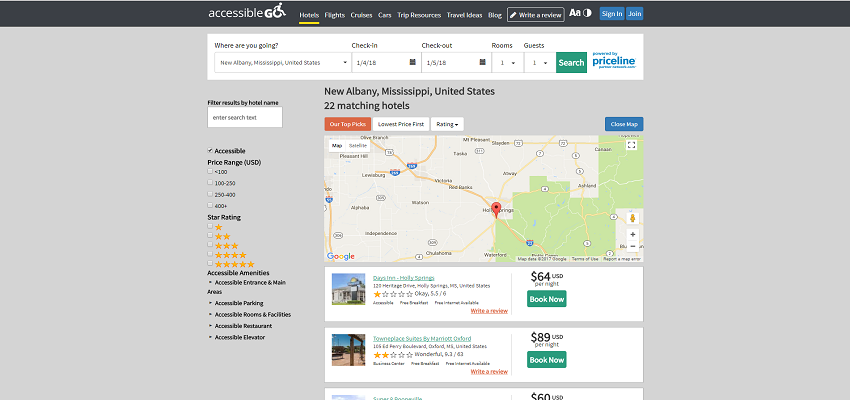Open Travel Ideas menu
850x400 pixels.
(465, 15)
